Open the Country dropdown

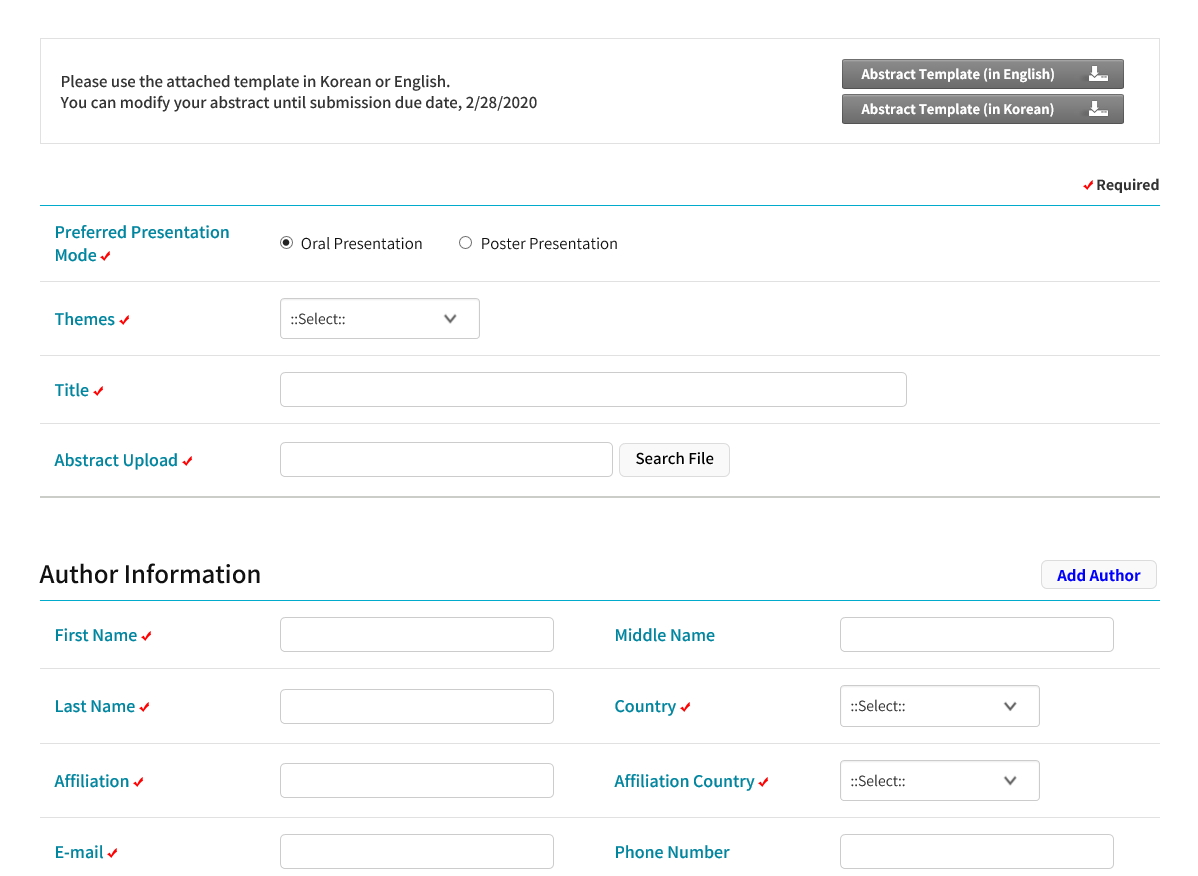(x=940, y=706)
